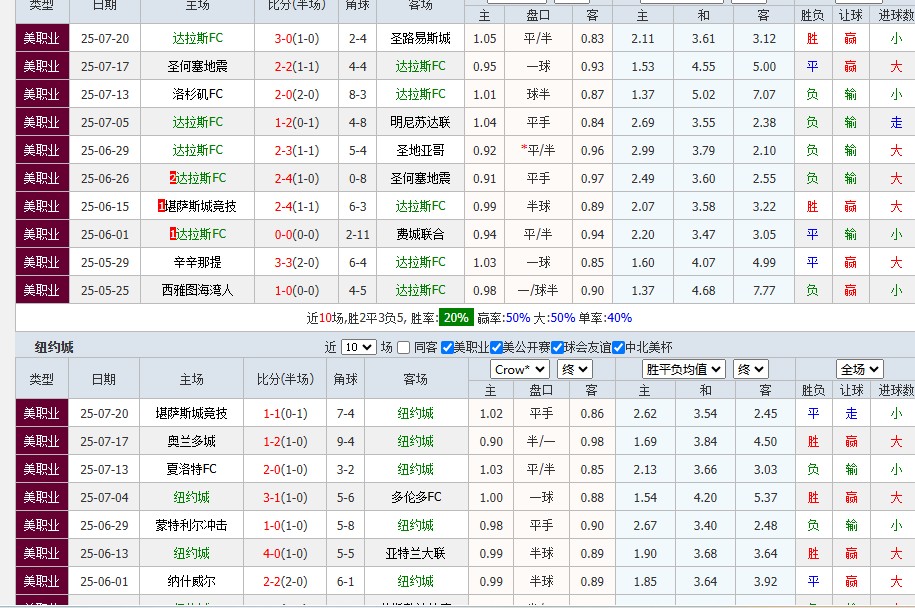Open the Crow* bookmaker dropdown
This screenshot has width=915, height=608.
point(518,369)
